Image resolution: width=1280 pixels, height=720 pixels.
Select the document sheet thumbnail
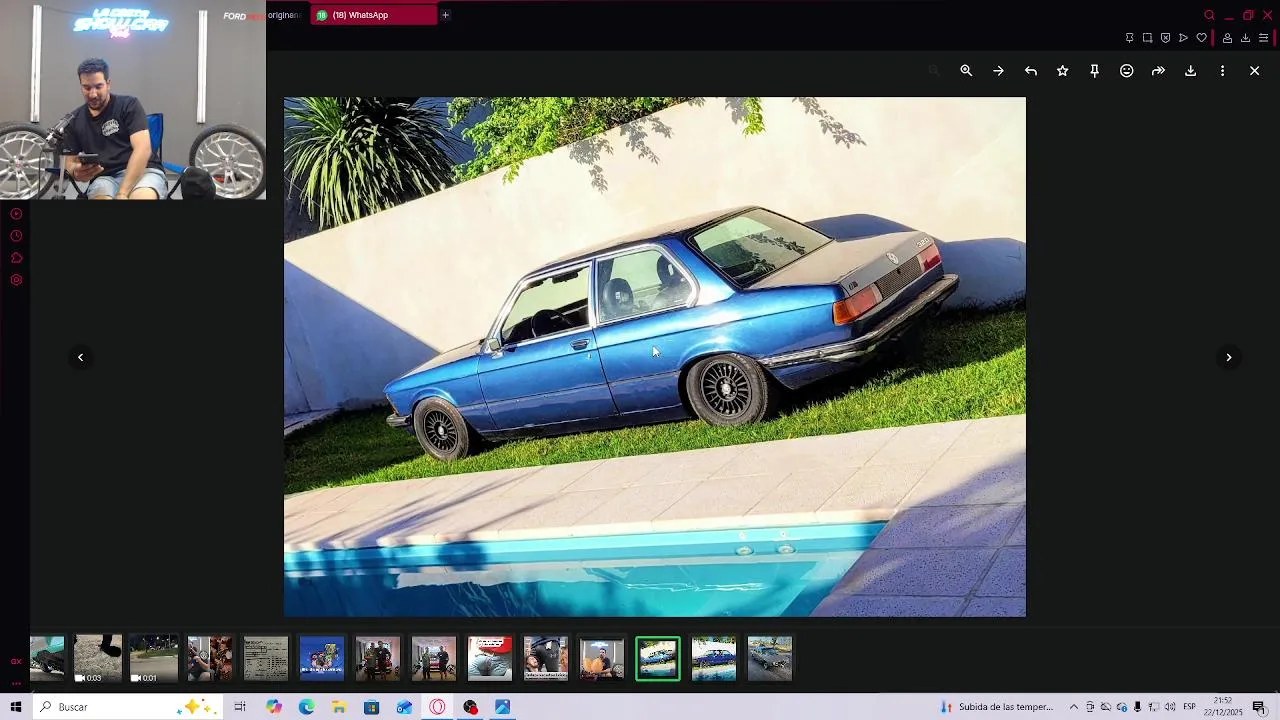[266, 659]
